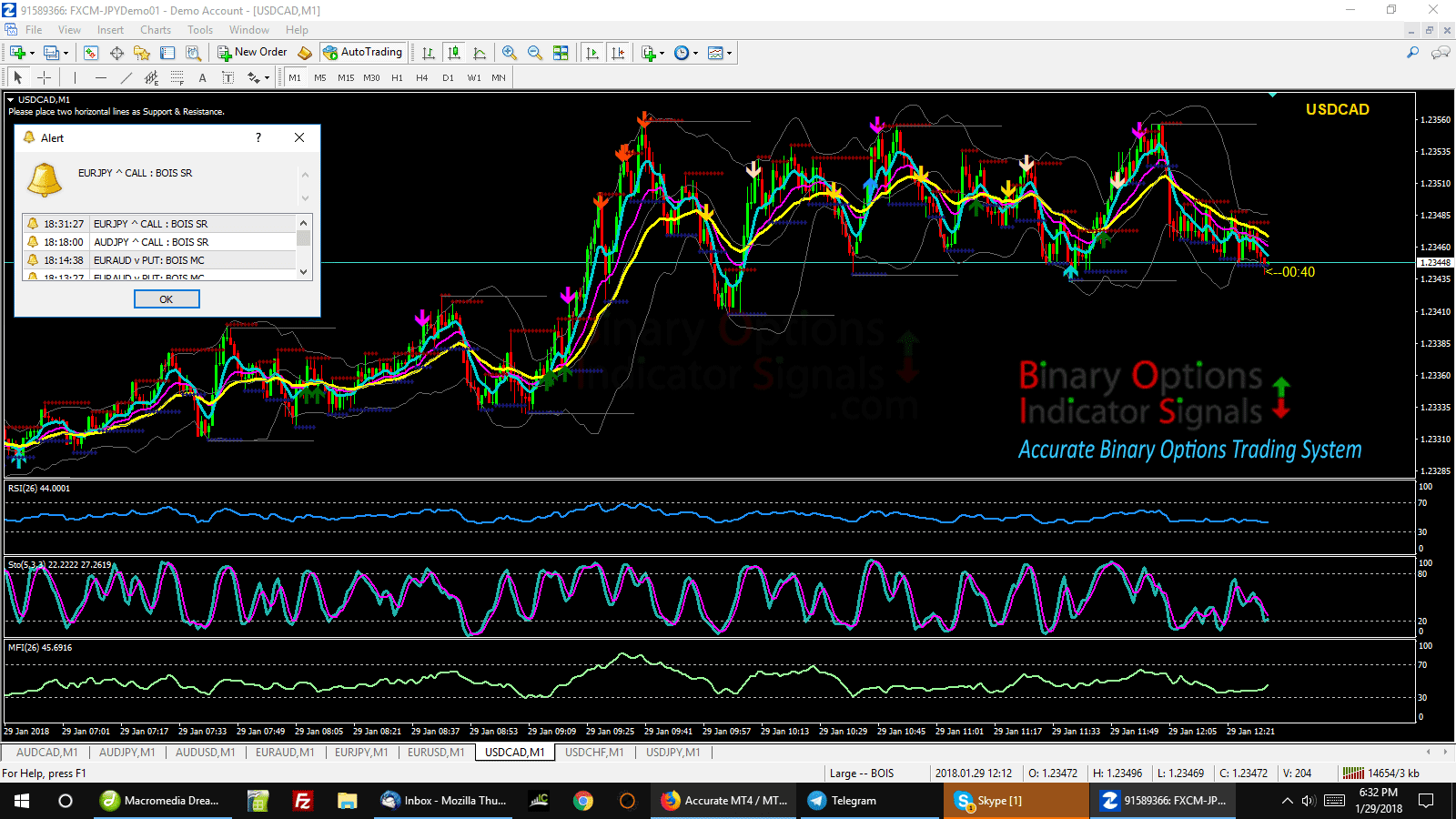
Task: Open the Periods clock icon
Action: [x=682, y=53]
